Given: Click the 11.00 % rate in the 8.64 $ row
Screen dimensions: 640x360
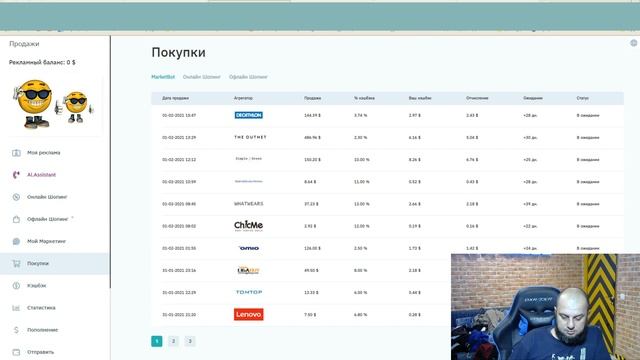Looking at the screenshot, I should pos(362,182).
